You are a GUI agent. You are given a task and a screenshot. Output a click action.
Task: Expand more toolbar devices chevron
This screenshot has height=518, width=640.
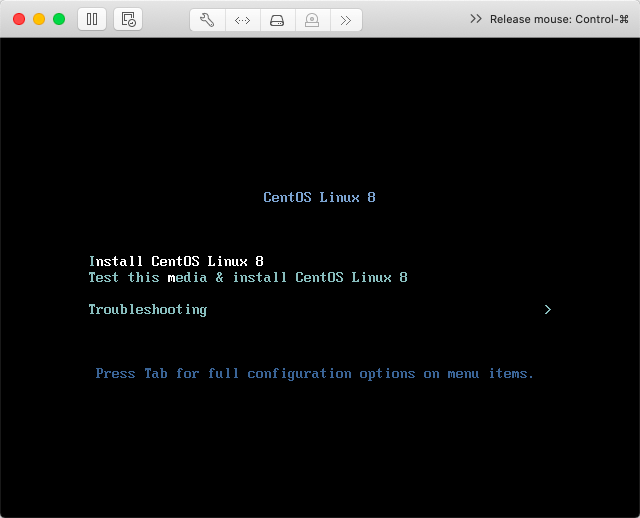(x=346, y=20)
